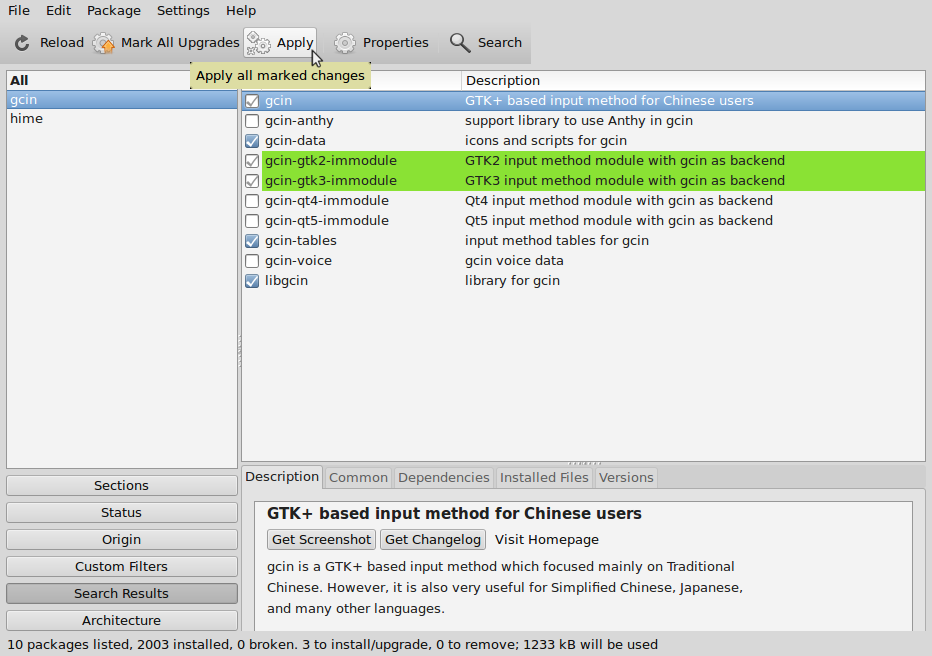The height and width of the screenshot is (656, 932).
Task: Show the Search Results view
Action: (122, 594)
